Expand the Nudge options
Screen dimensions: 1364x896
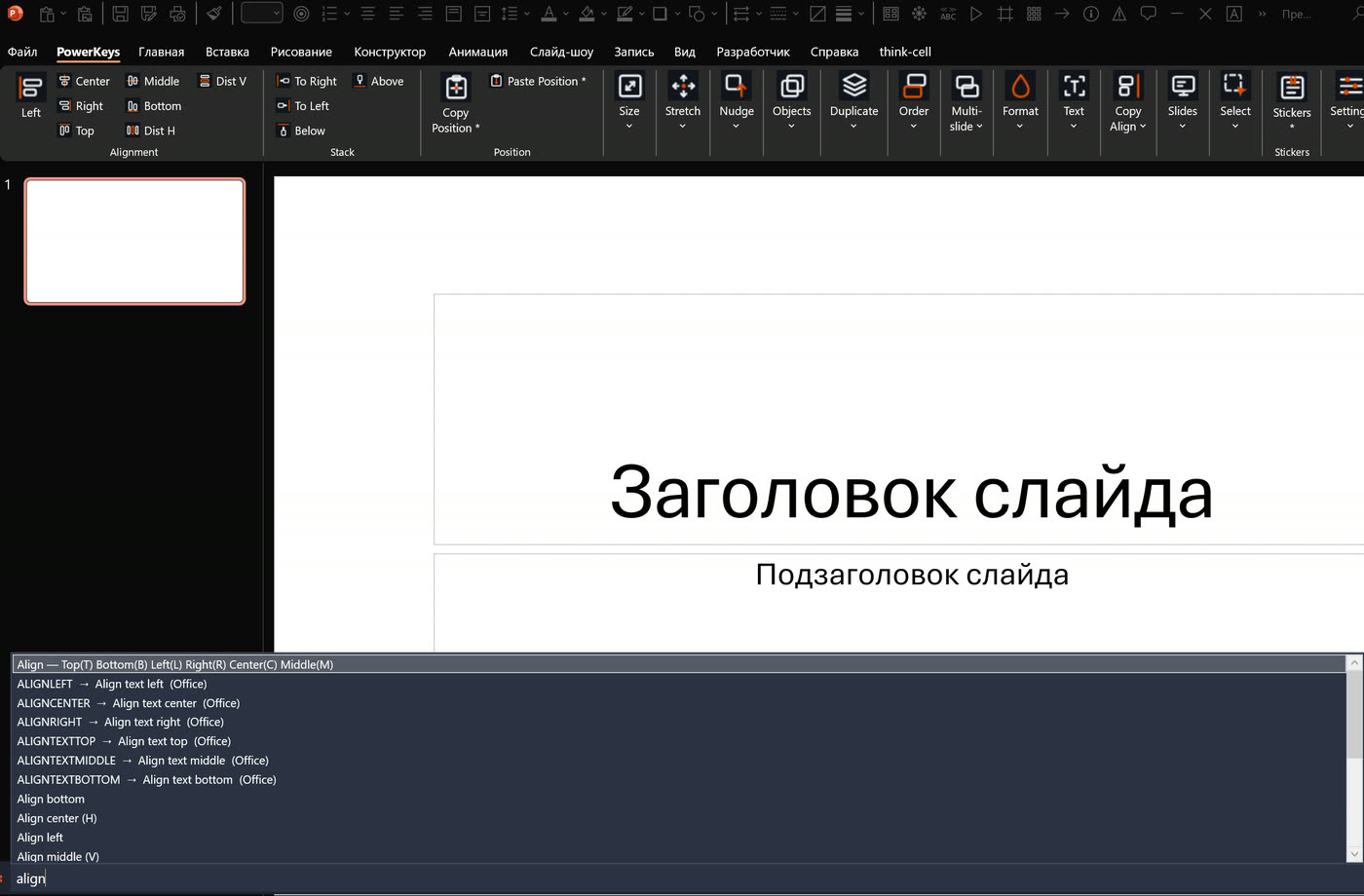(x=737, y=102)
